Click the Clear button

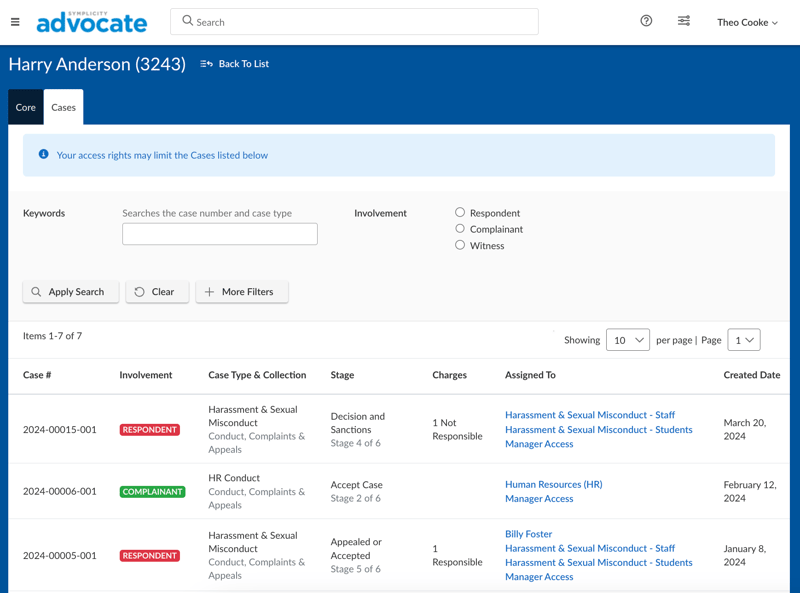pyautogui.click(x=157, y=291)
